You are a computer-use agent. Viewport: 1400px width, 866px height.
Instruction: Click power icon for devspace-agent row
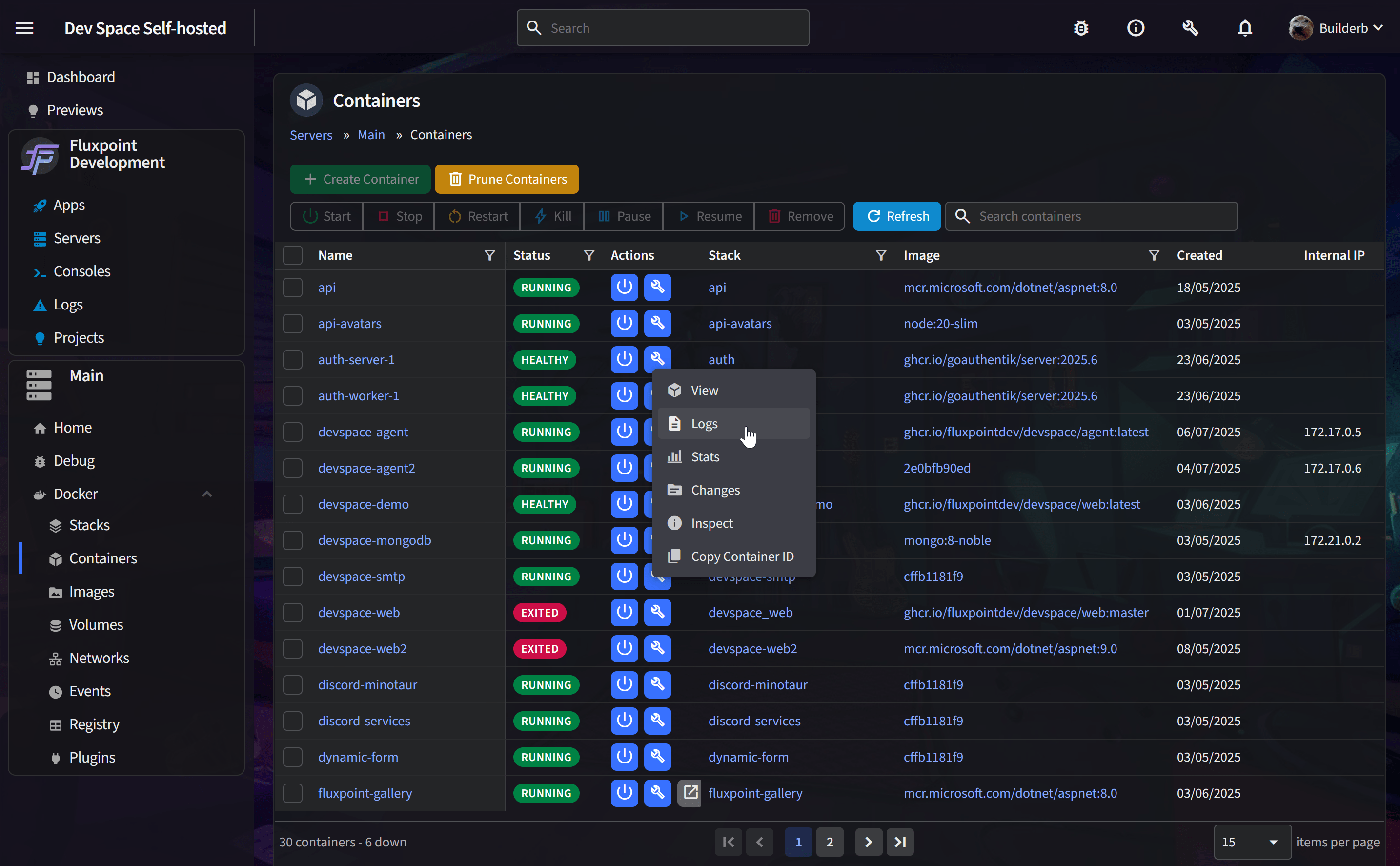624,431
